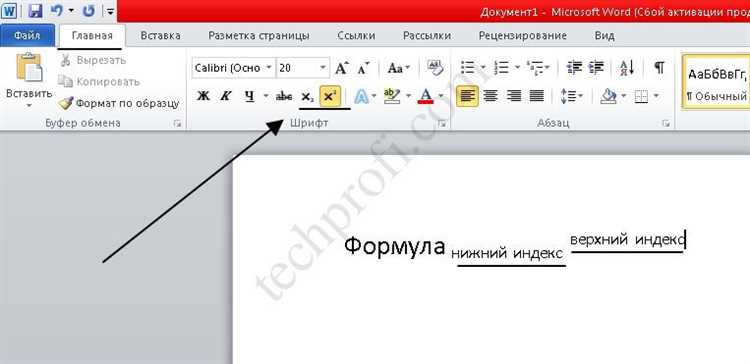The height and width of the screenshot is (364, 750).
Task: Click the Line Spacing icon
Action: tap(568, 97)
